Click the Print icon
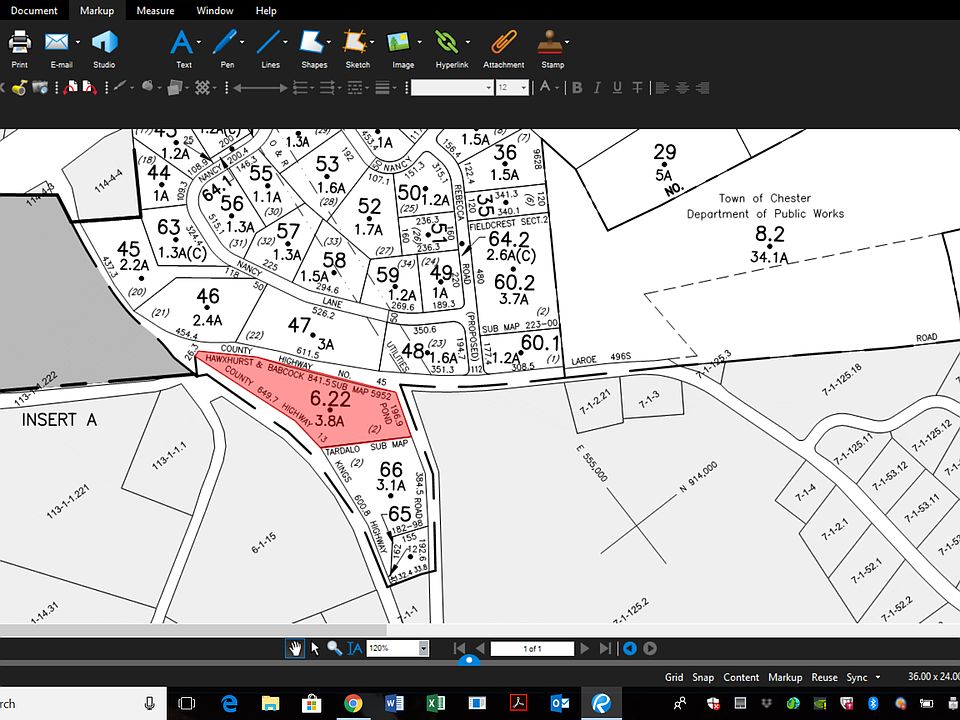The height and width of the screenshot is (720, 960). click(19, 43)
